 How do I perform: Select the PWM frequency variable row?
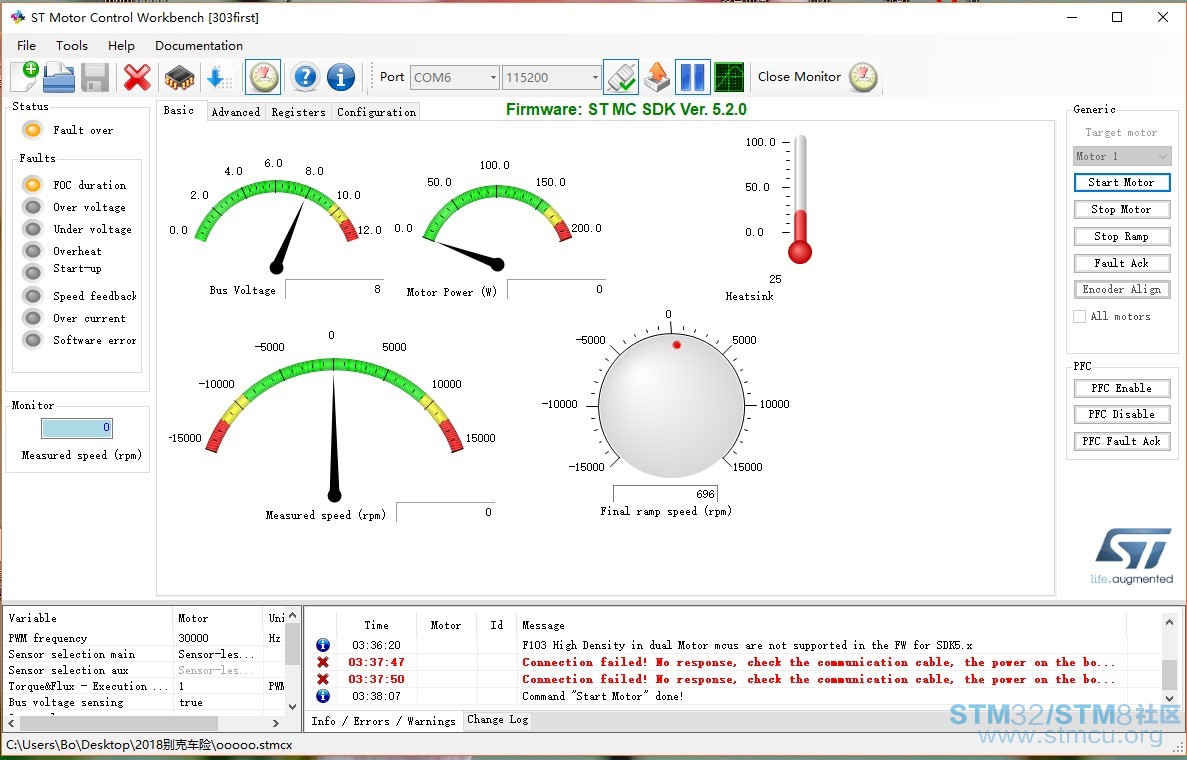[x=145, y=638]
